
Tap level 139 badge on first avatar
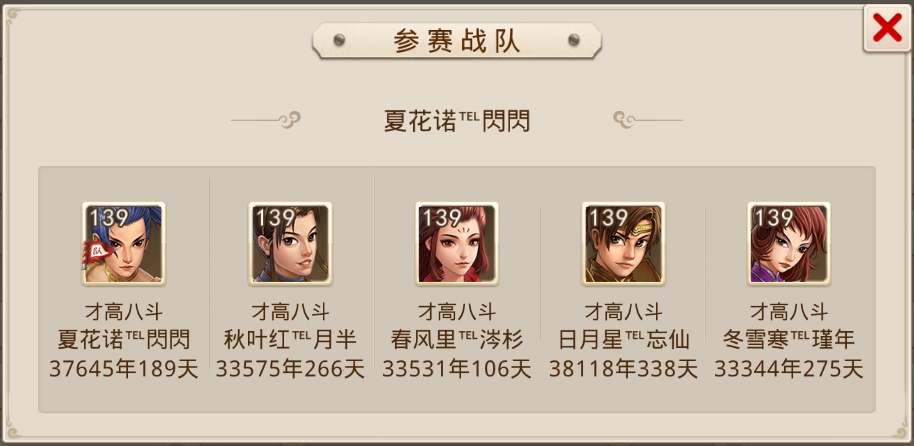coord(109,217)
